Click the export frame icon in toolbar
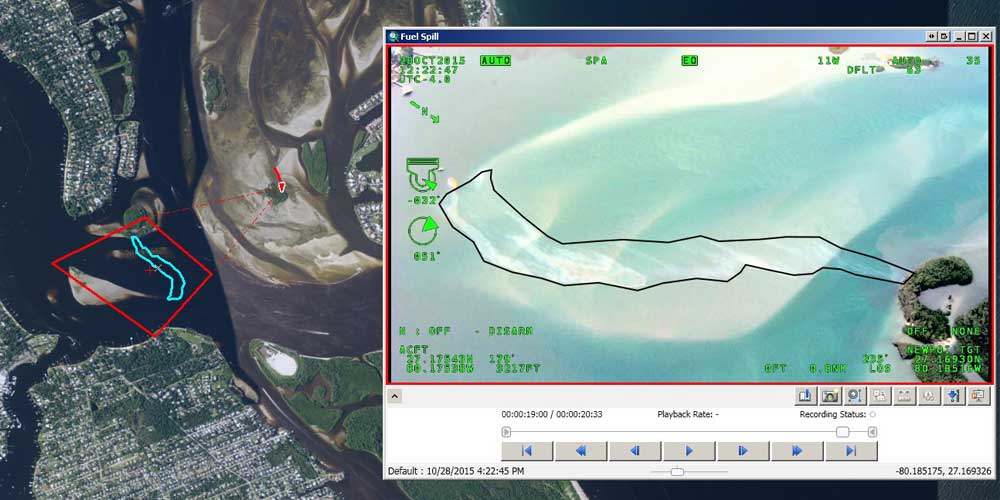 pos(806,396)
